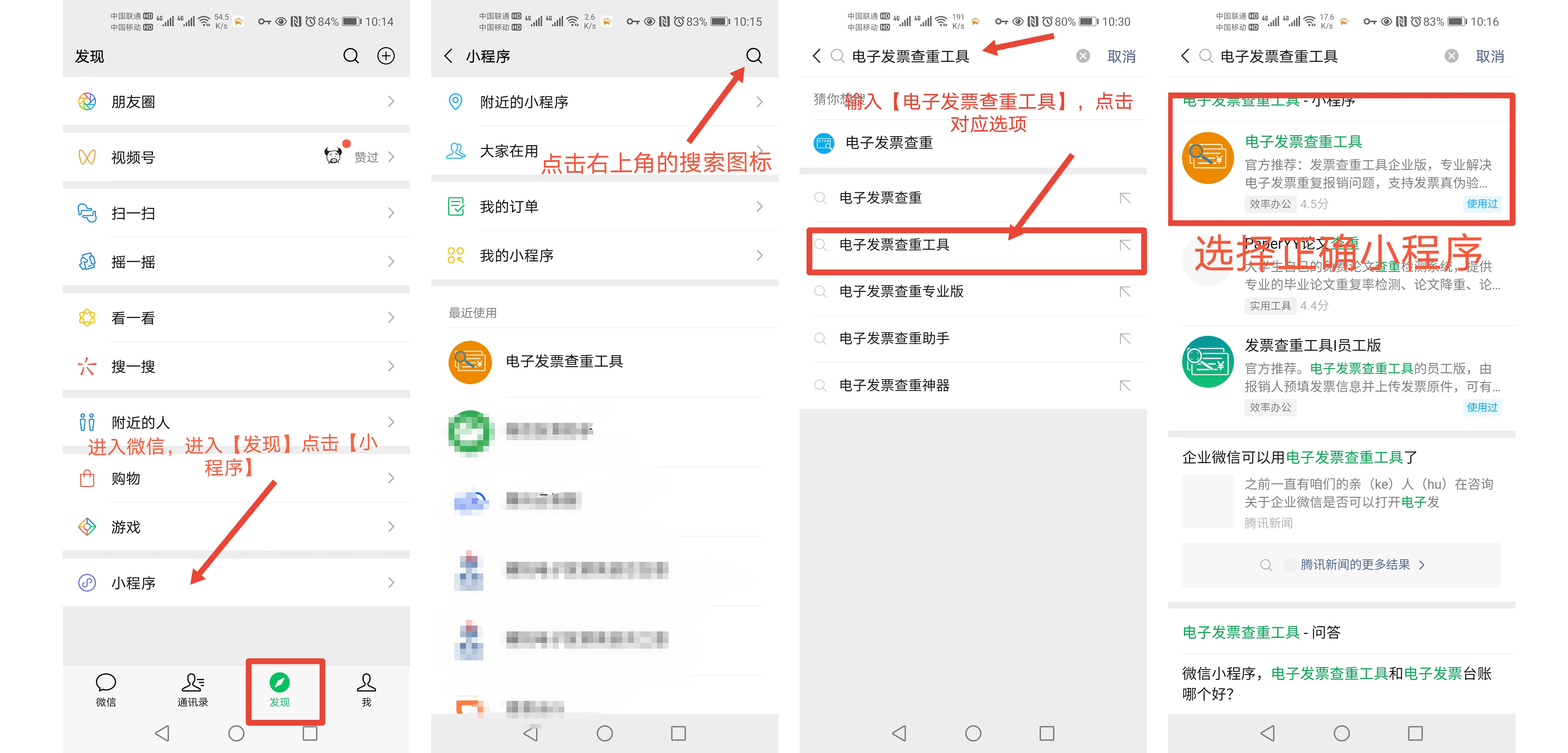The height and width of the screenshot is (753, 1568).
Task: Expand the 看一看 row chevron
Action: coord(391,317)
